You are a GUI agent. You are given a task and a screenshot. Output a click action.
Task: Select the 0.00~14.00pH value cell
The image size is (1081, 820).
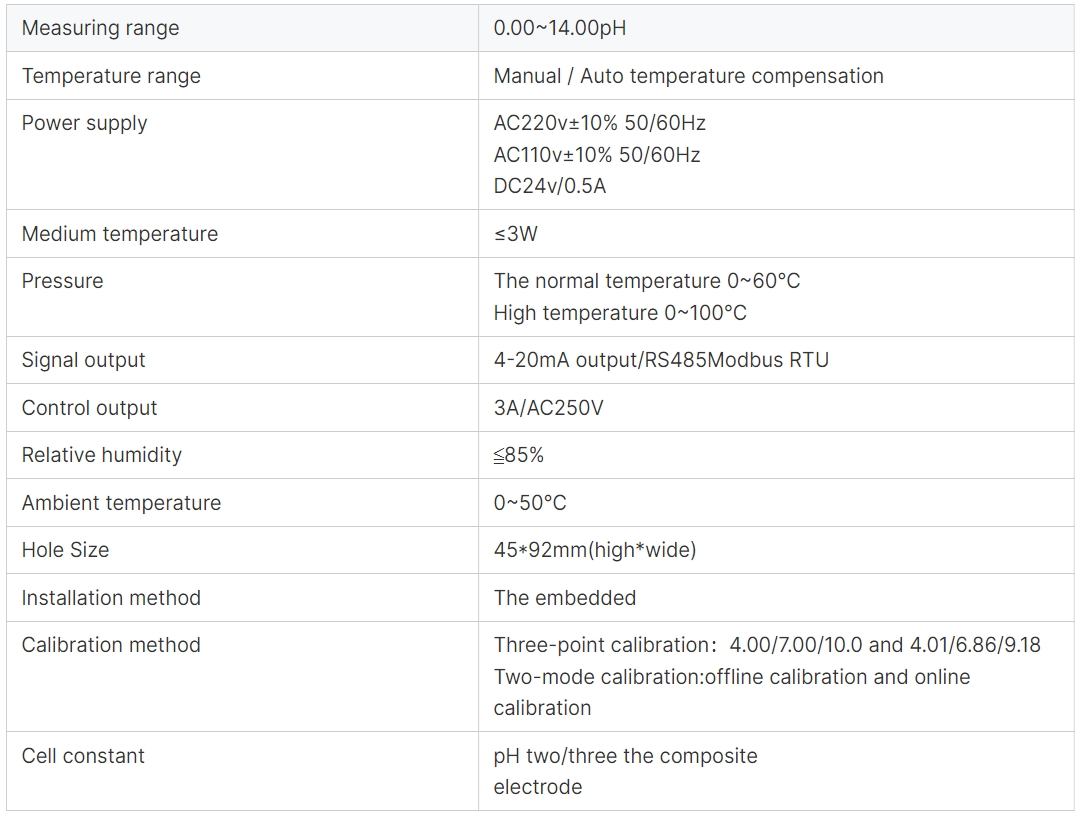(776, 28)
